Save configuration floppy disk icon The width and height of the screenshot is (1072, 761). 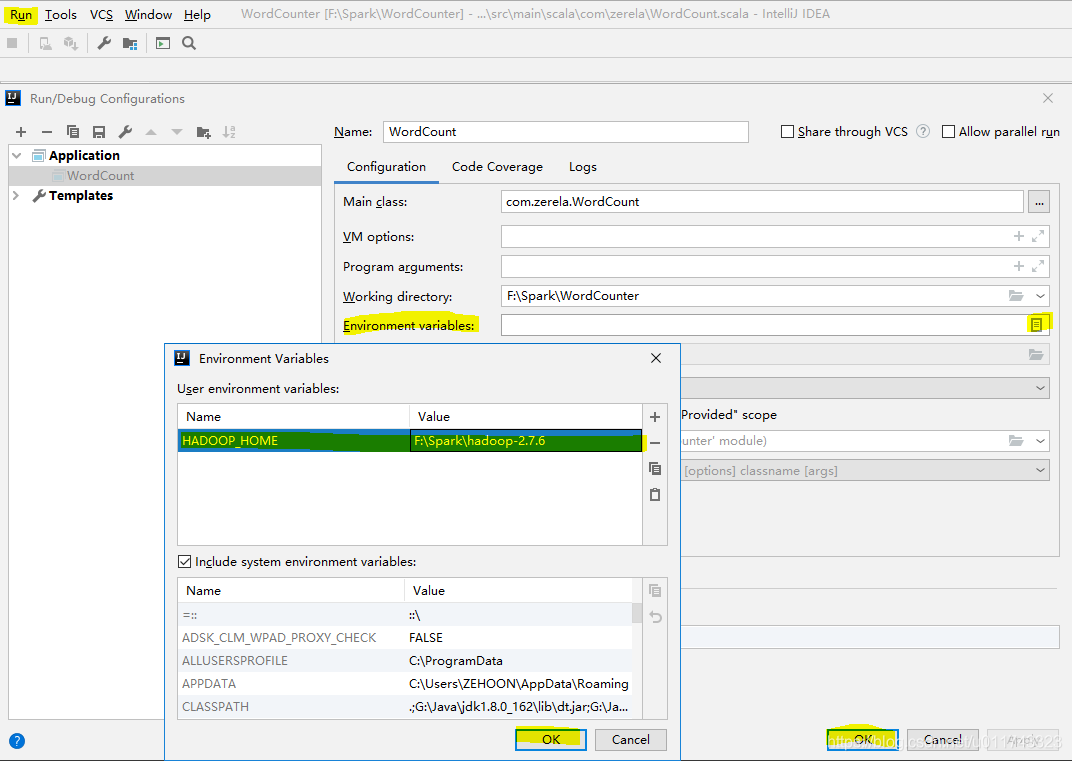point(98,132)
